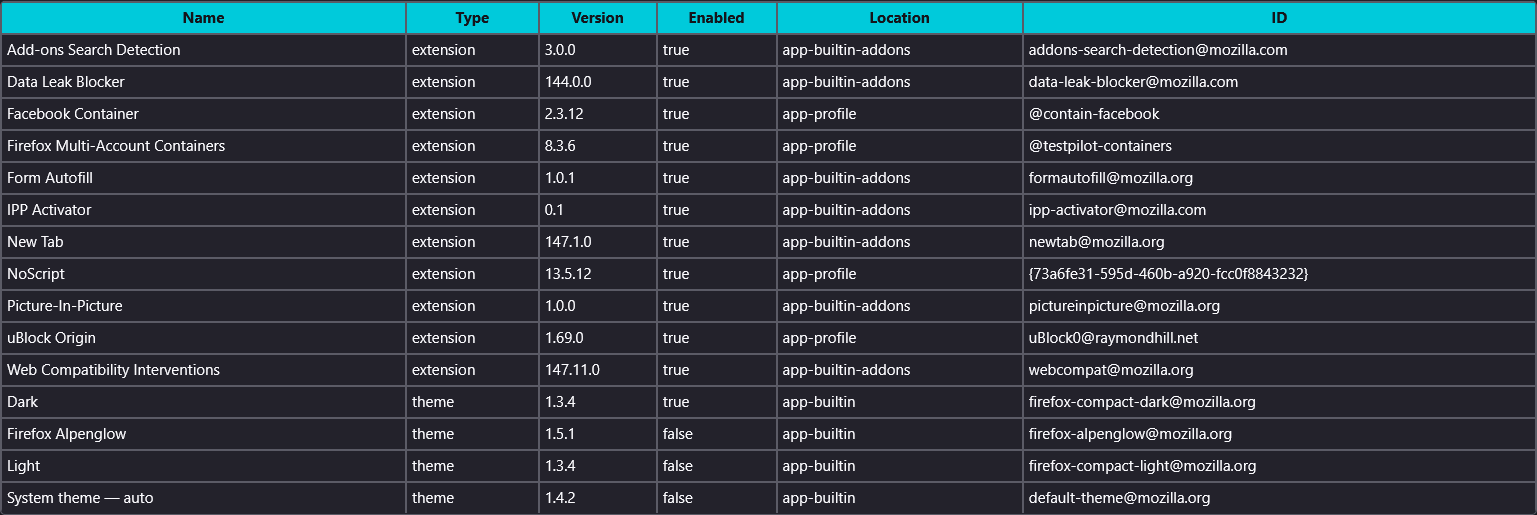The height and width of the screenshot is (515, 1537).
Task: Click the version 147.11.0 cell
Action: tap(572, 370)
